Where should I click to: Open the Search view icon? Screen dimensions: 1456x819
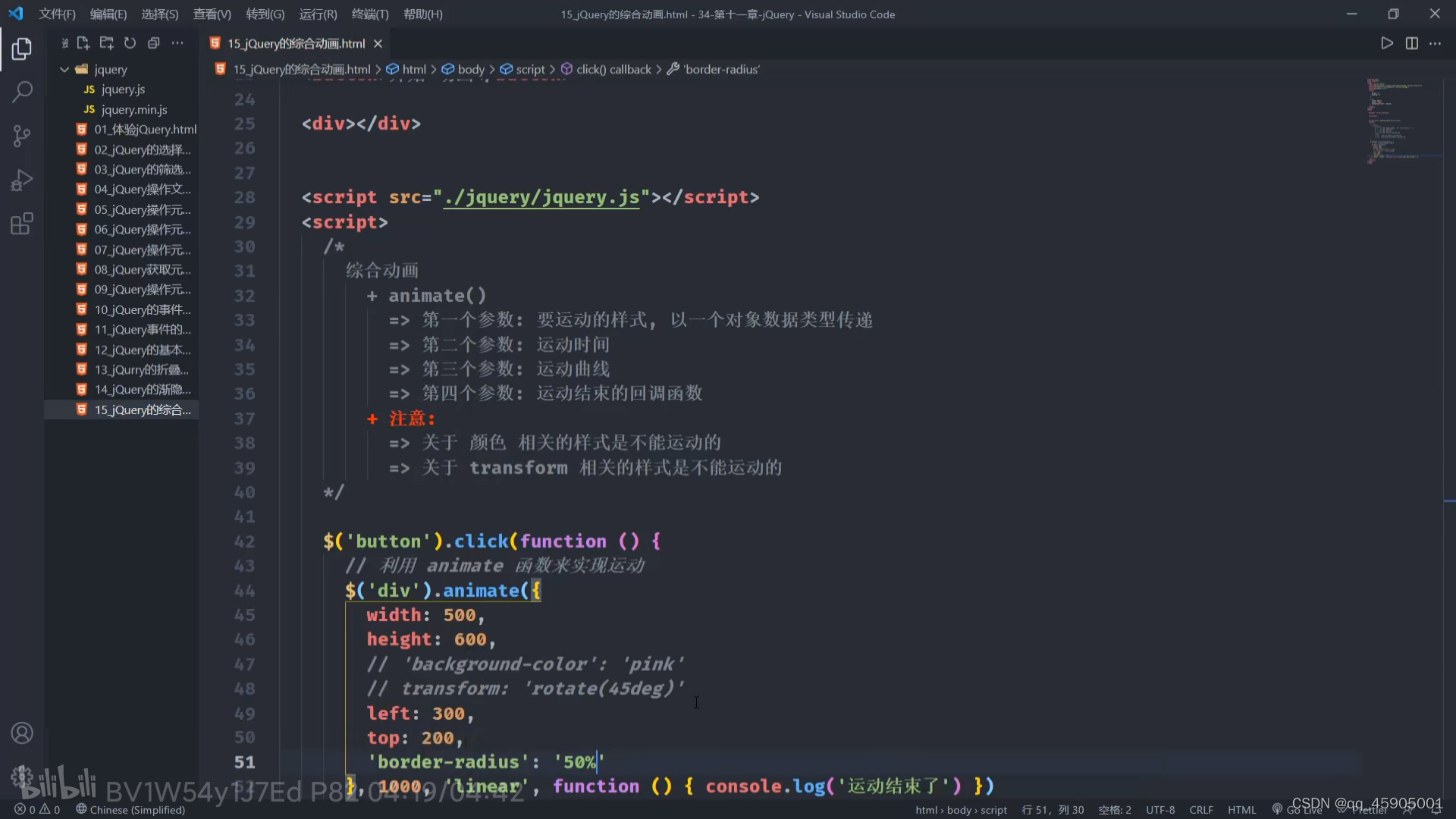click(x=21, y=93)
